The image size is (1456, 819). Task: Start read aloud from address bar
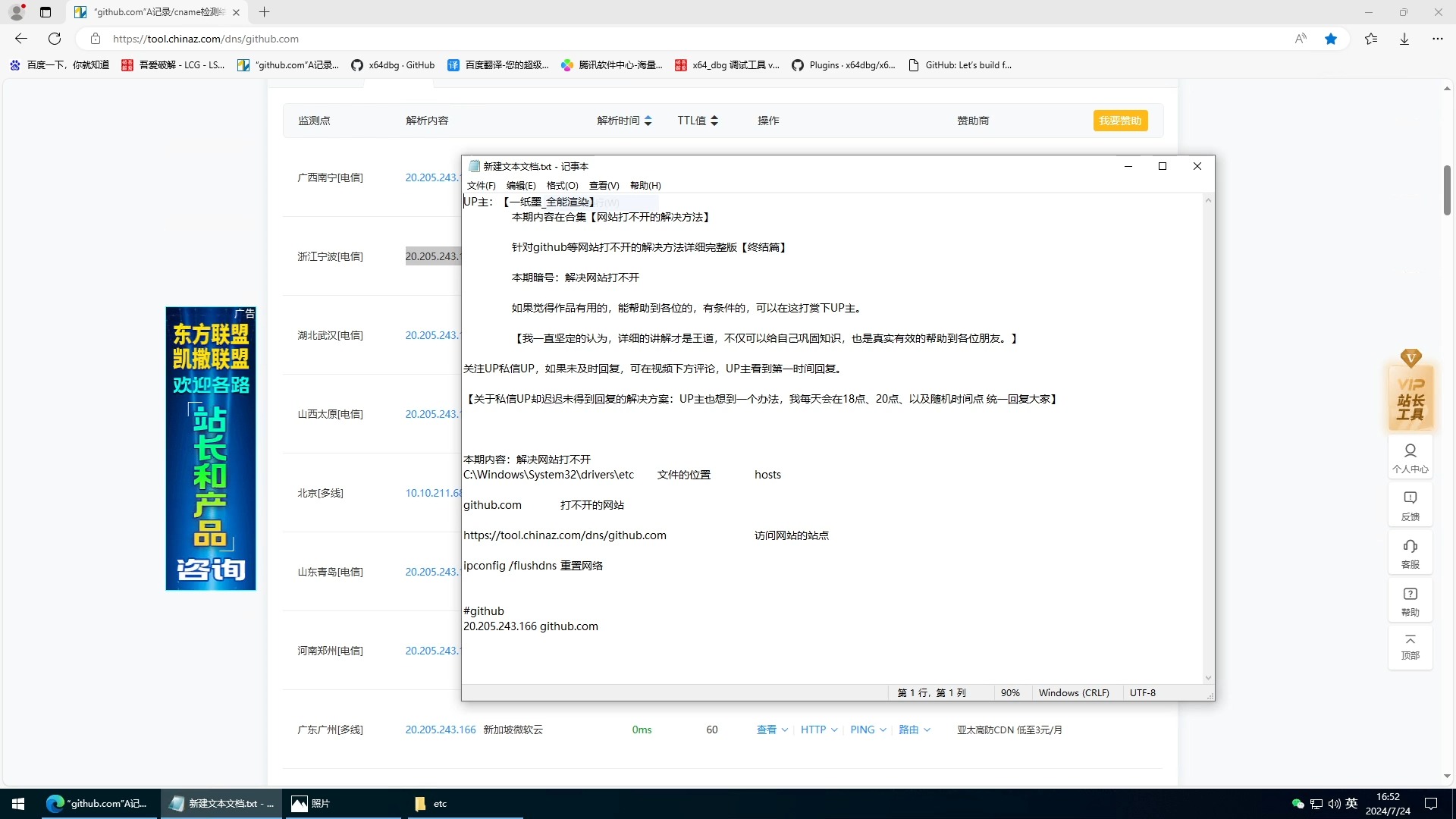1300,39
